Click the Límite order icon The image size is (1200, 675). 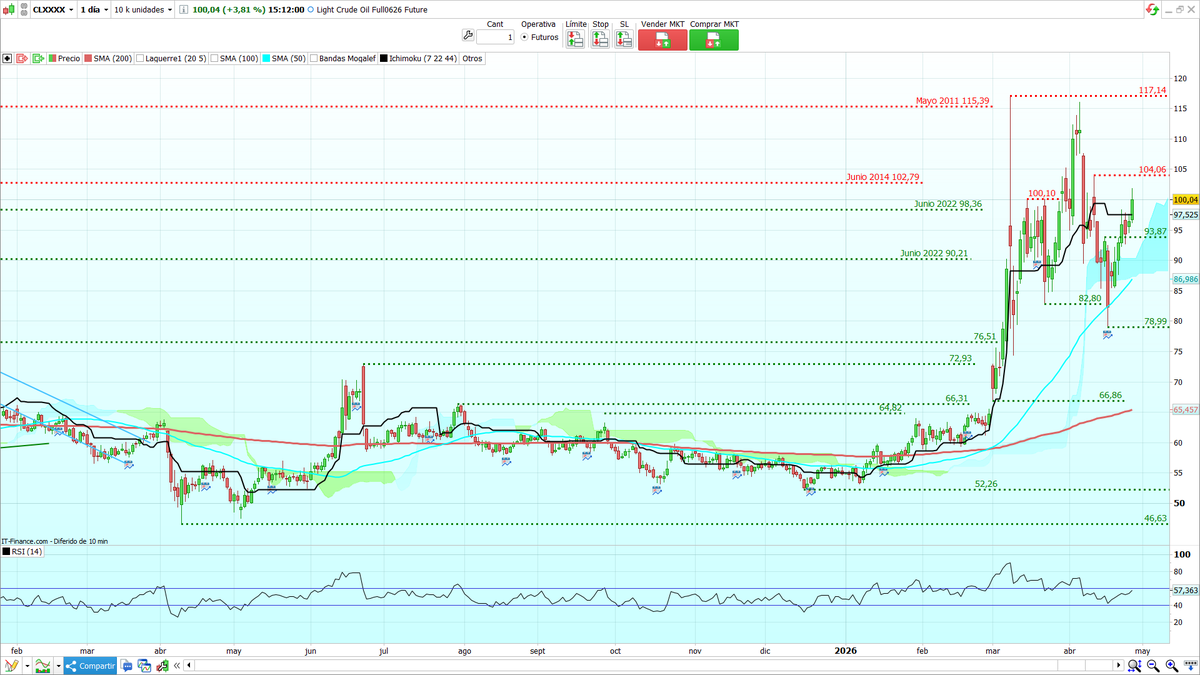click(x=576, y=39)
